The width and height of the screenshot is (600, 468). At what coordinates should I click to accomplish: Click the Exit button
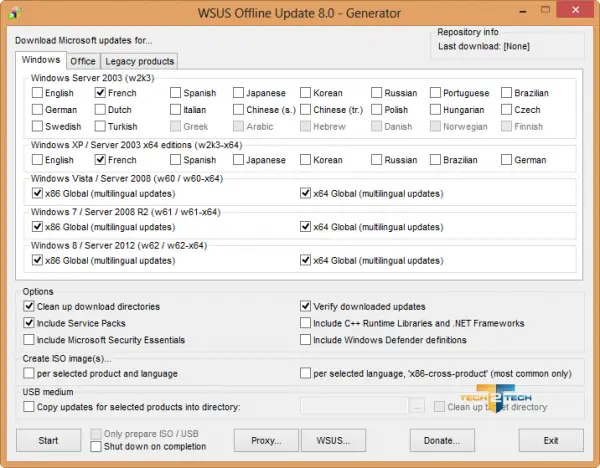pyautogui.click(x=551, y=440)
